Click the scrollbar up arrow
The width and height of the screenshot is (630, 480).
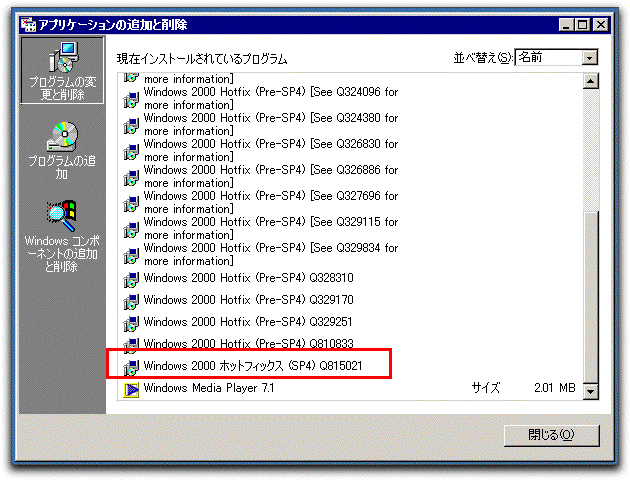pos(591,81)
